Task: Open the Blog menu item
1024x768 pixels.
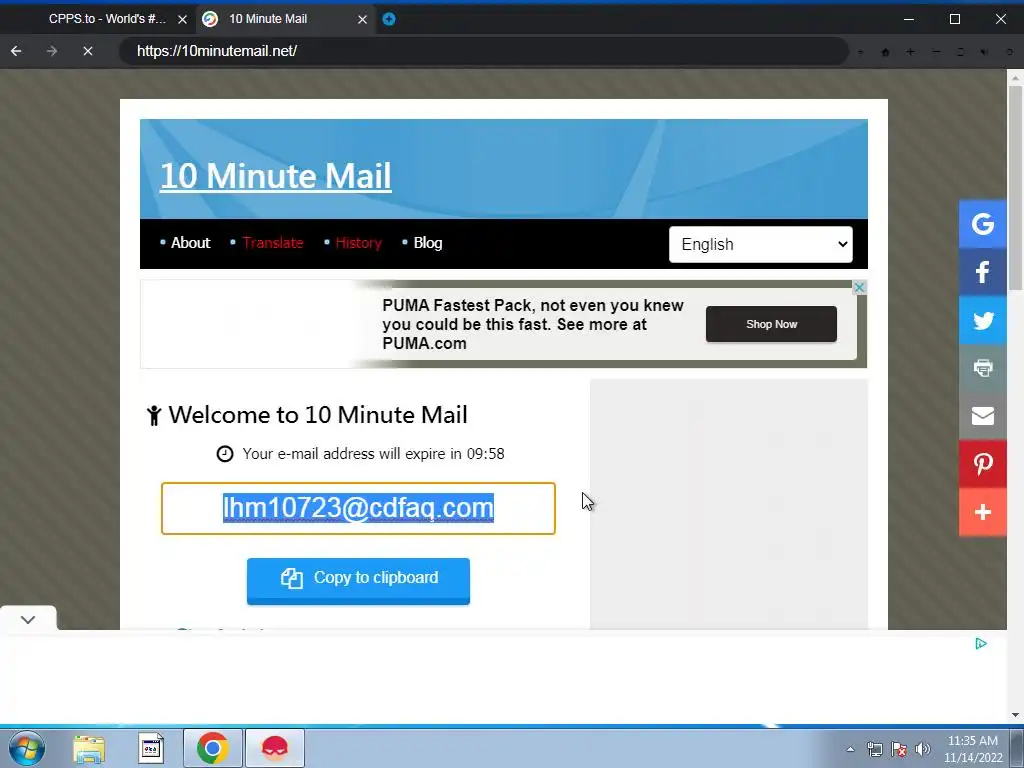Action: [x=428, y=243]
